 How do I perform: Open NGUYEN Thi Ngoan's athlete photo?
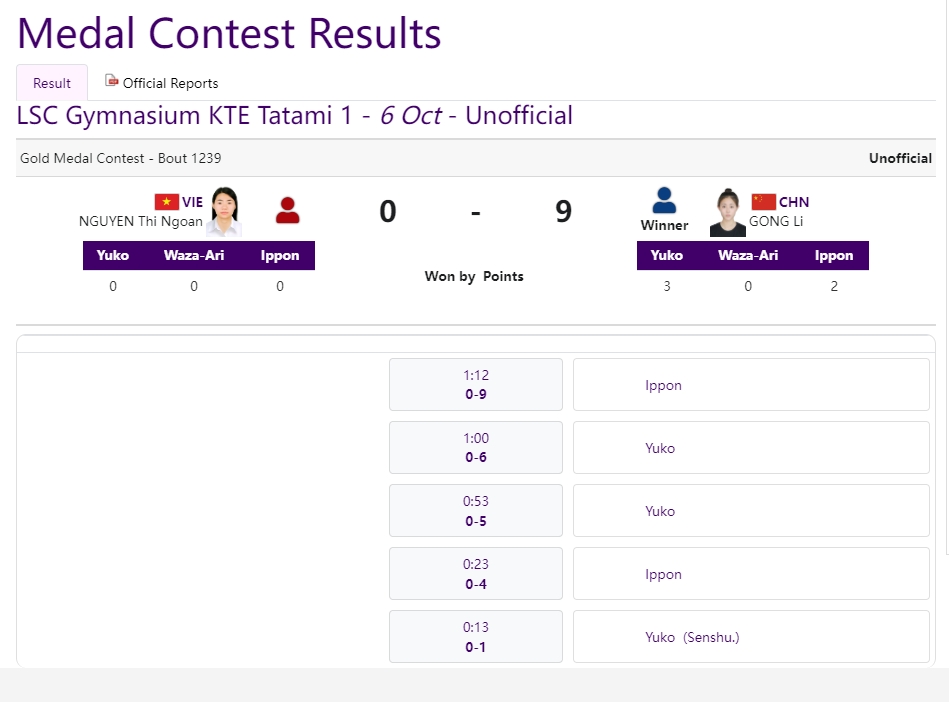click(225, 211)
